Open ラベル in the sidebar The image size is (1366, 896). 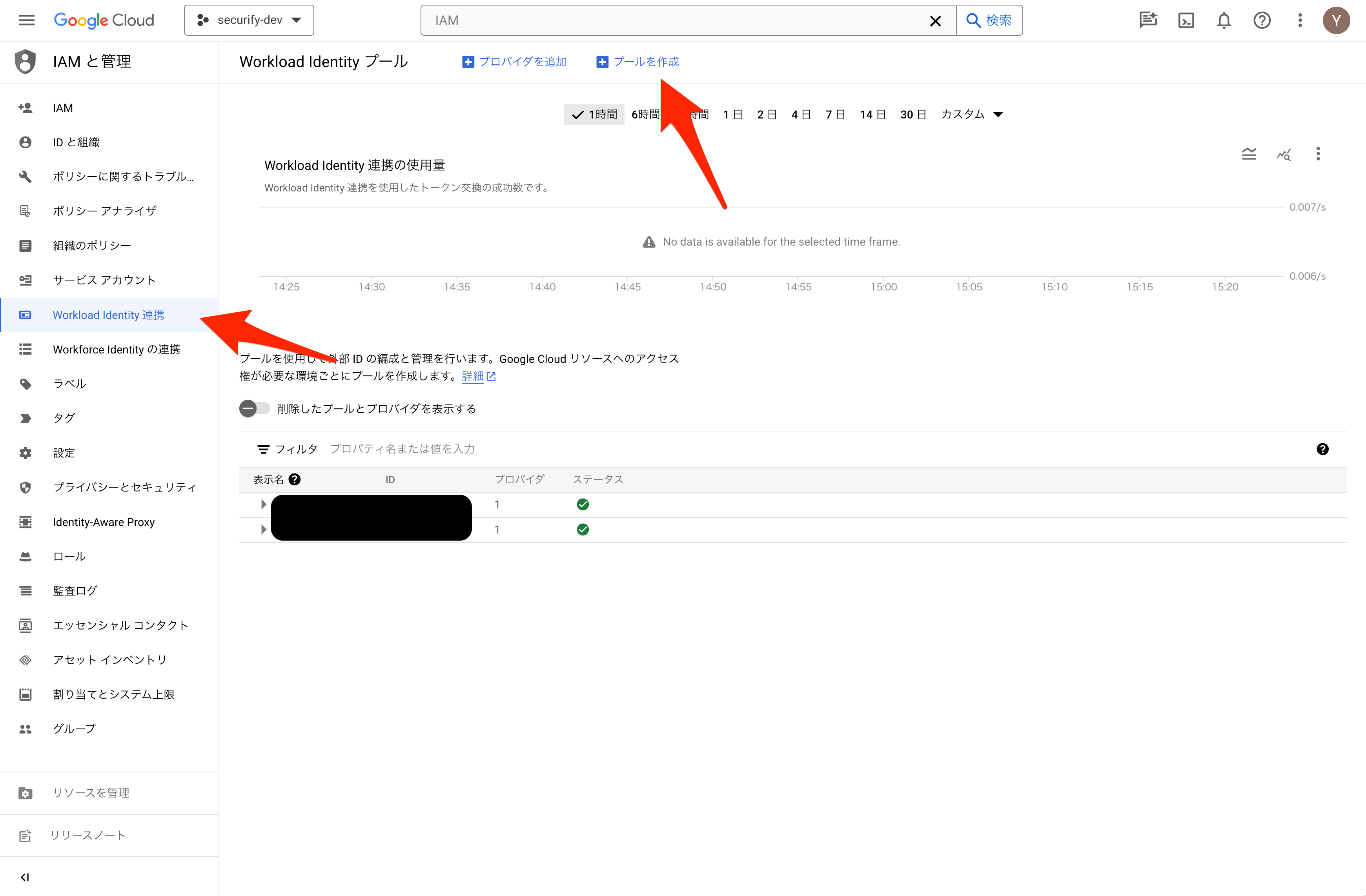point(109,384)
